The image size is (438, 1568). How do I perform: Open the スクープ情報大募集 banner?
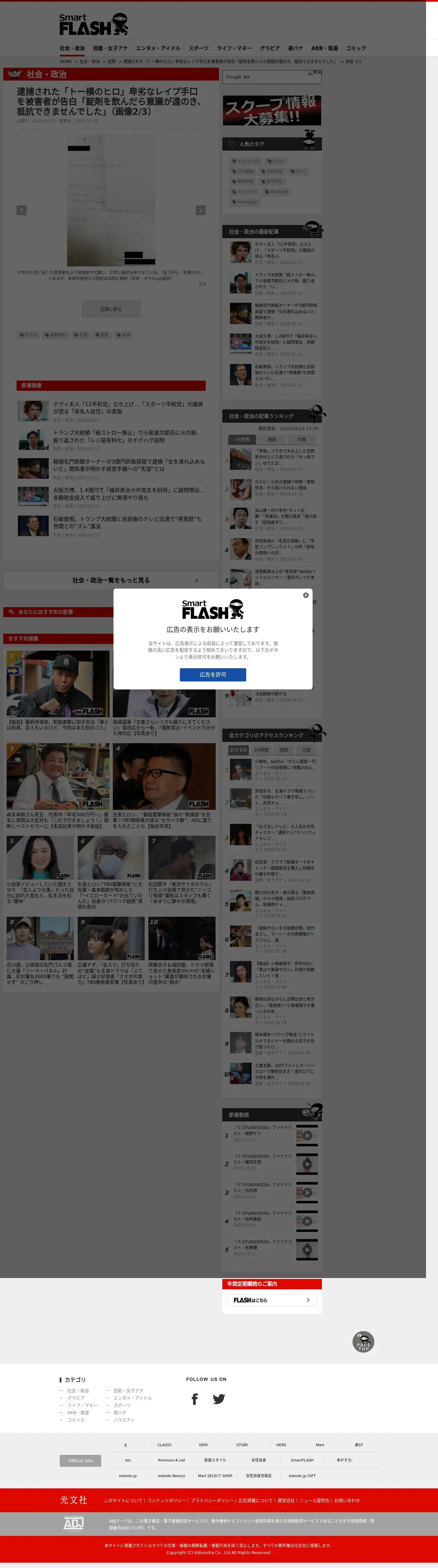272,110
